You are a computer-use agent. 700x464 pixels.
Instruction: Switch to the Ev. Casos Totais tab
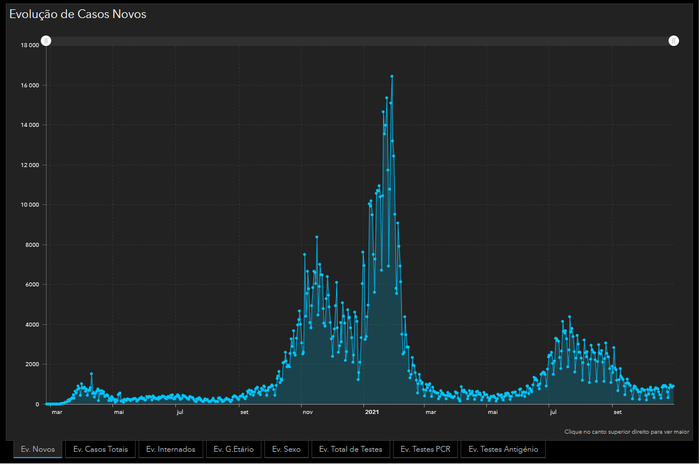pyautogui.click(x=100, y=450)
